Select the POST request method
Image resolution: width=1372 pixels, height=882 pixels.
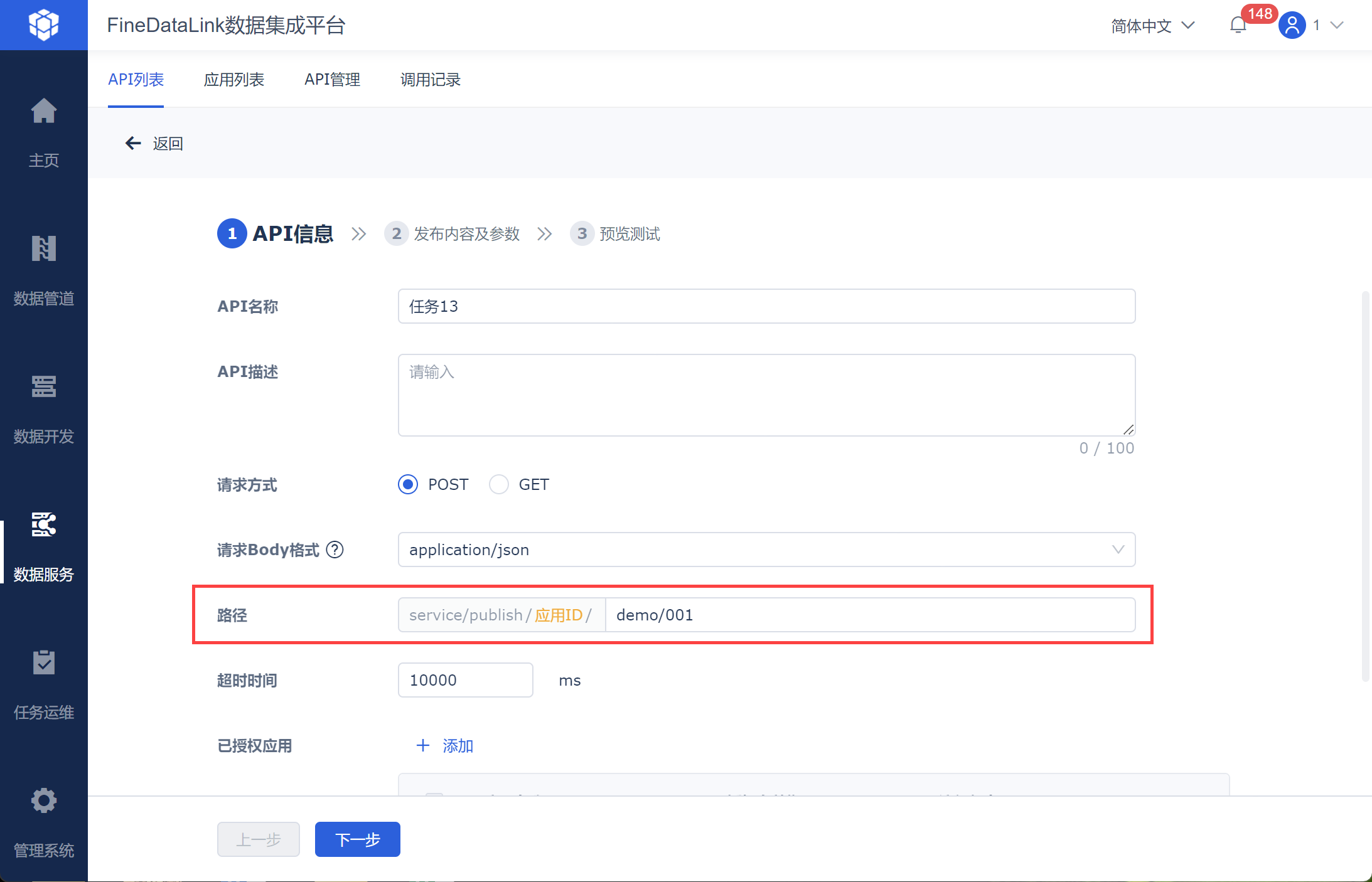click(x=408, y=484)
